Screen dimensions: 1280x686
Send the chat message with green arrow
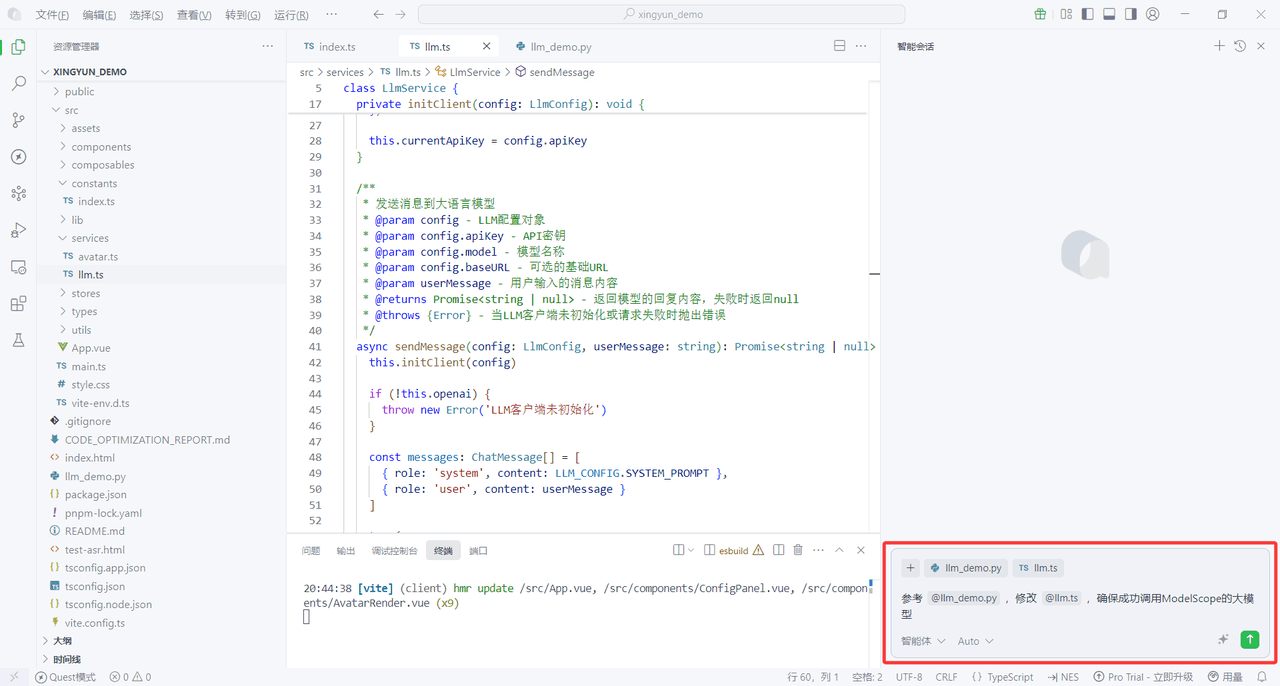1250,640
